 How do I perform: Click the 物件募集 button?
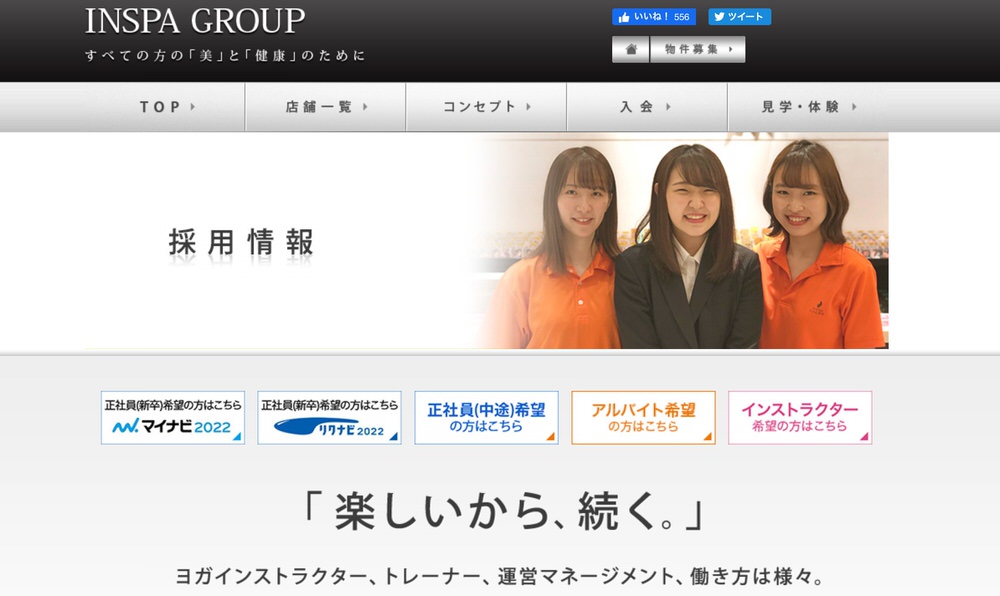point(697,49)
